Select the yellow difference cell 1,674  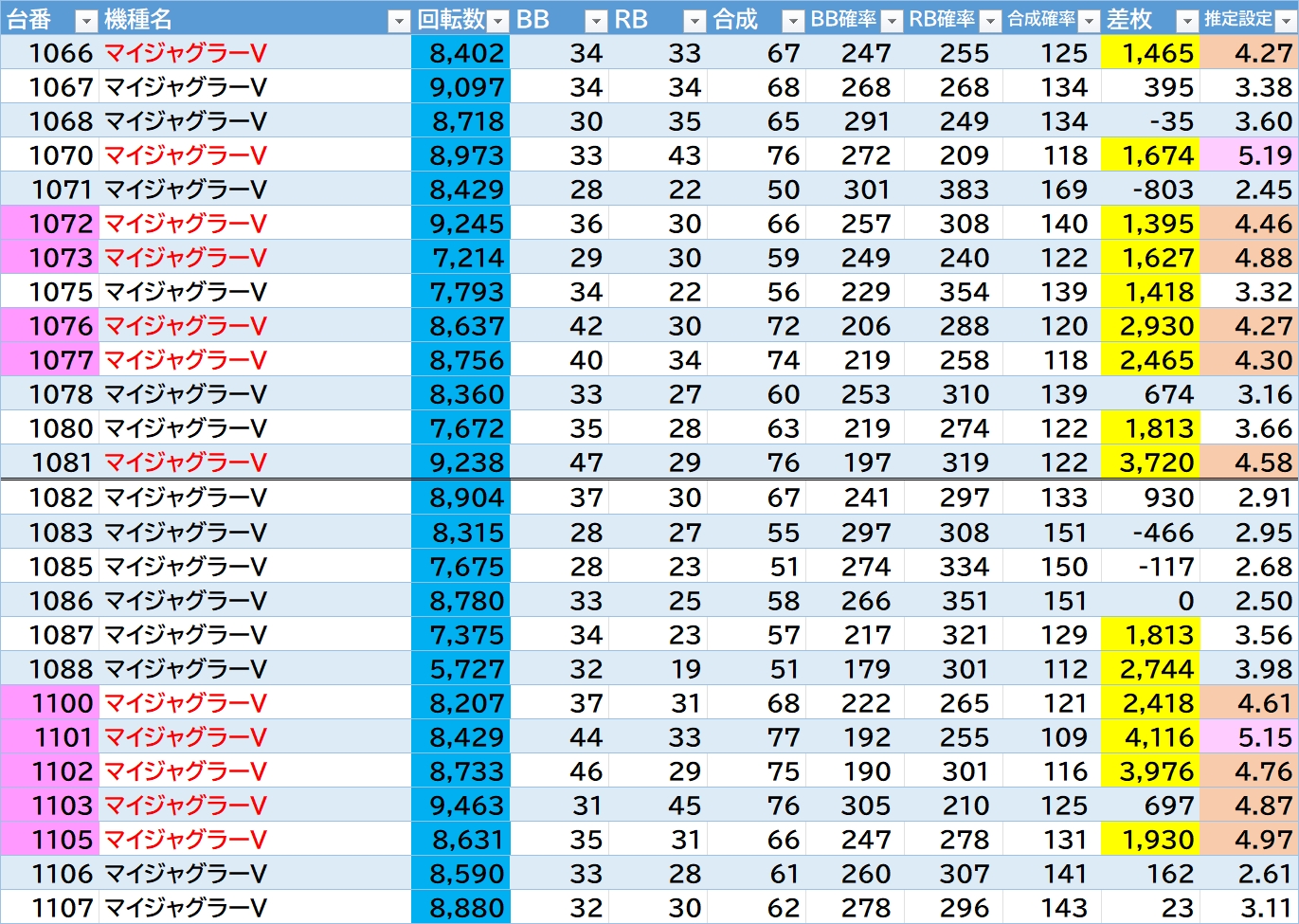(x=1150, y=155)
